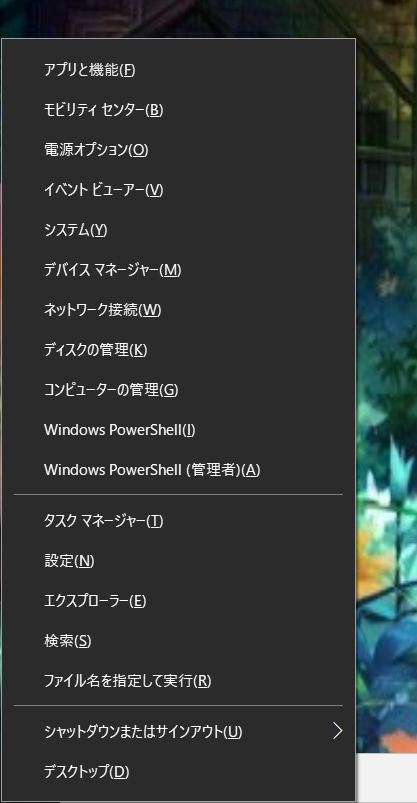Select モビリティ センター entry
The image size is (417, 803).
[178, 110]
